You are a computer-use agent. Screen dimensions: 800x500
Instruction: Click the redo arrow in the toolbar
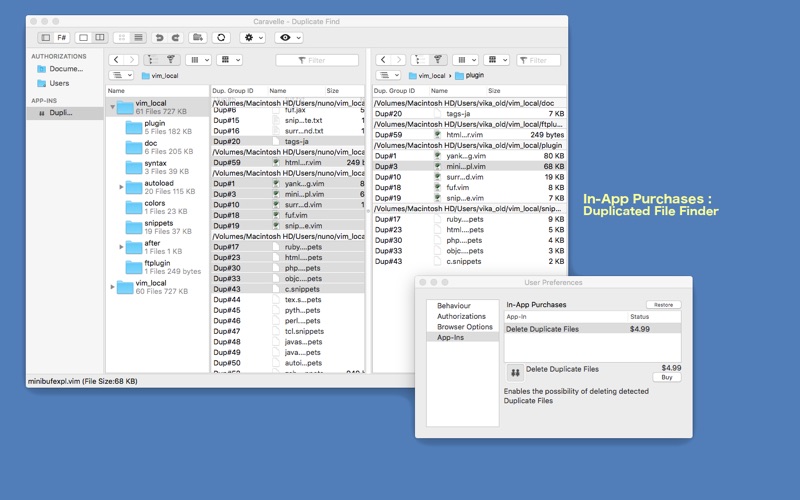[x=175, y=38]
